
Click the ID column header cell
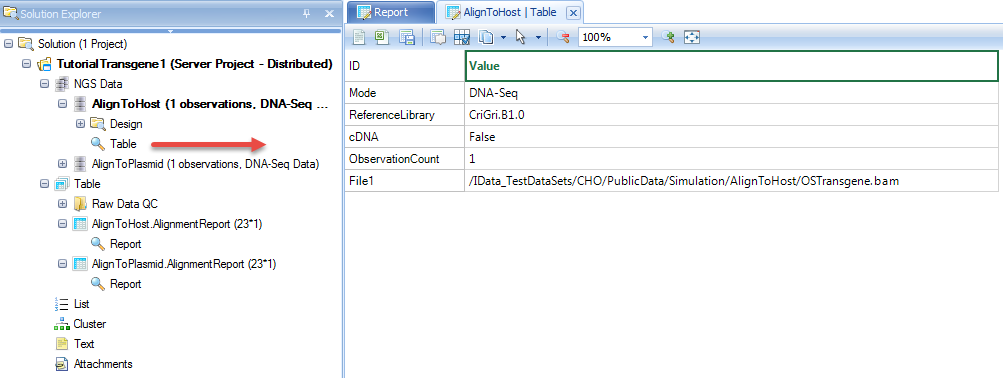(x=404, y=66)
